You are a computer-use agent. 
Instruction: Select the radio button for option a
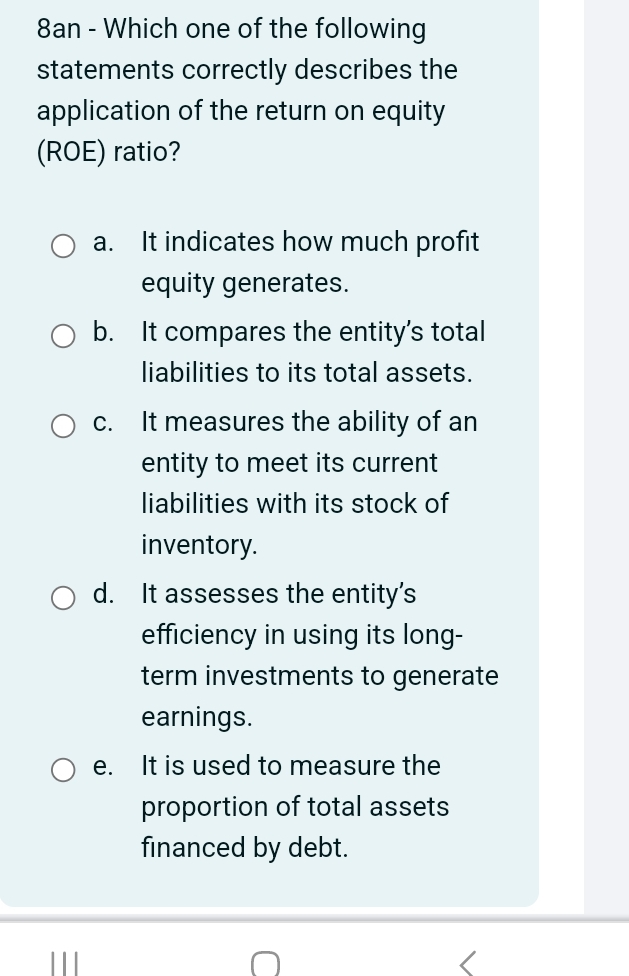[x=64, y=246]
